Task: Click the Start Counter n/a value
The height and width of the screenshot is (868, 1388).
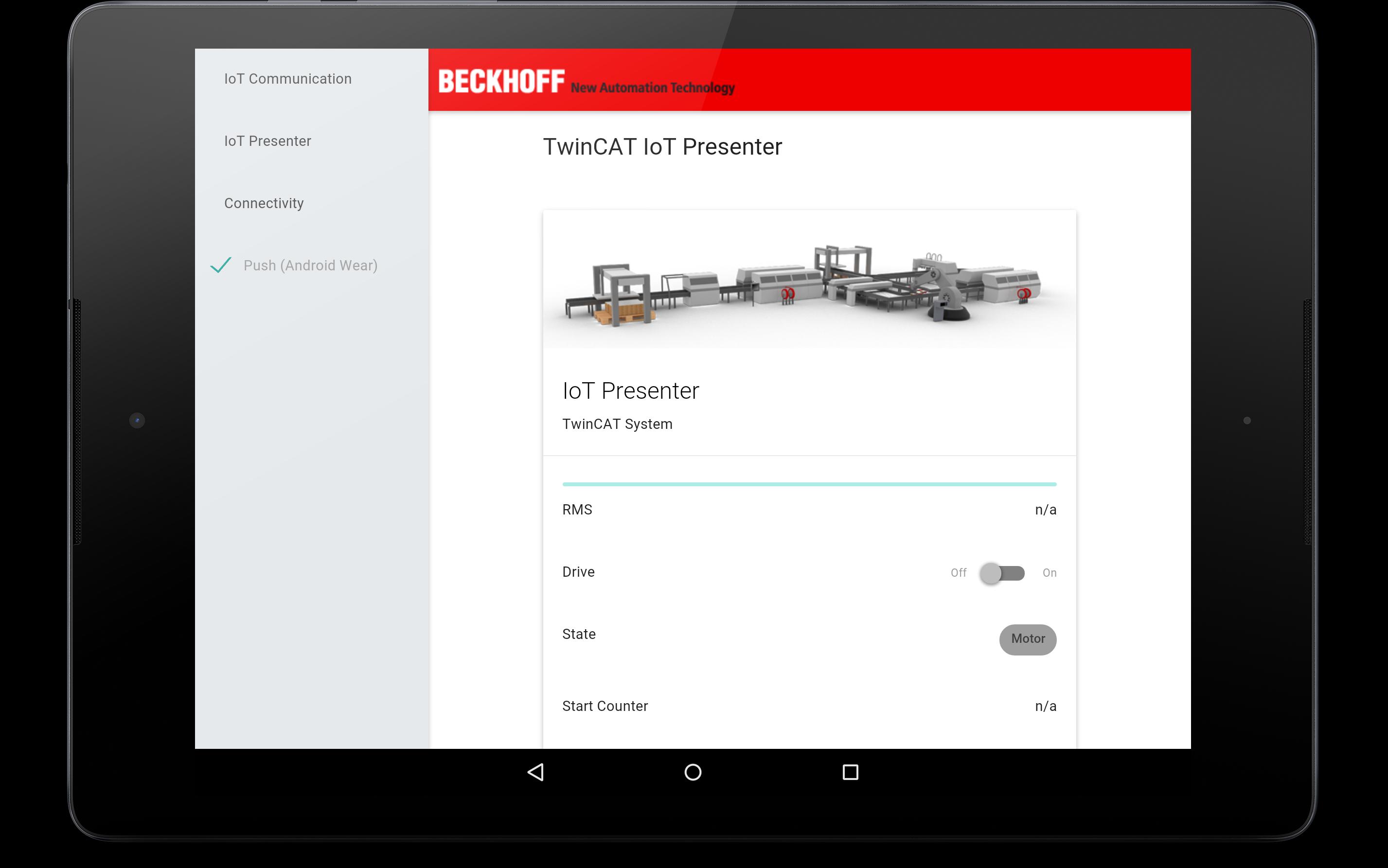Action: 1045,706
